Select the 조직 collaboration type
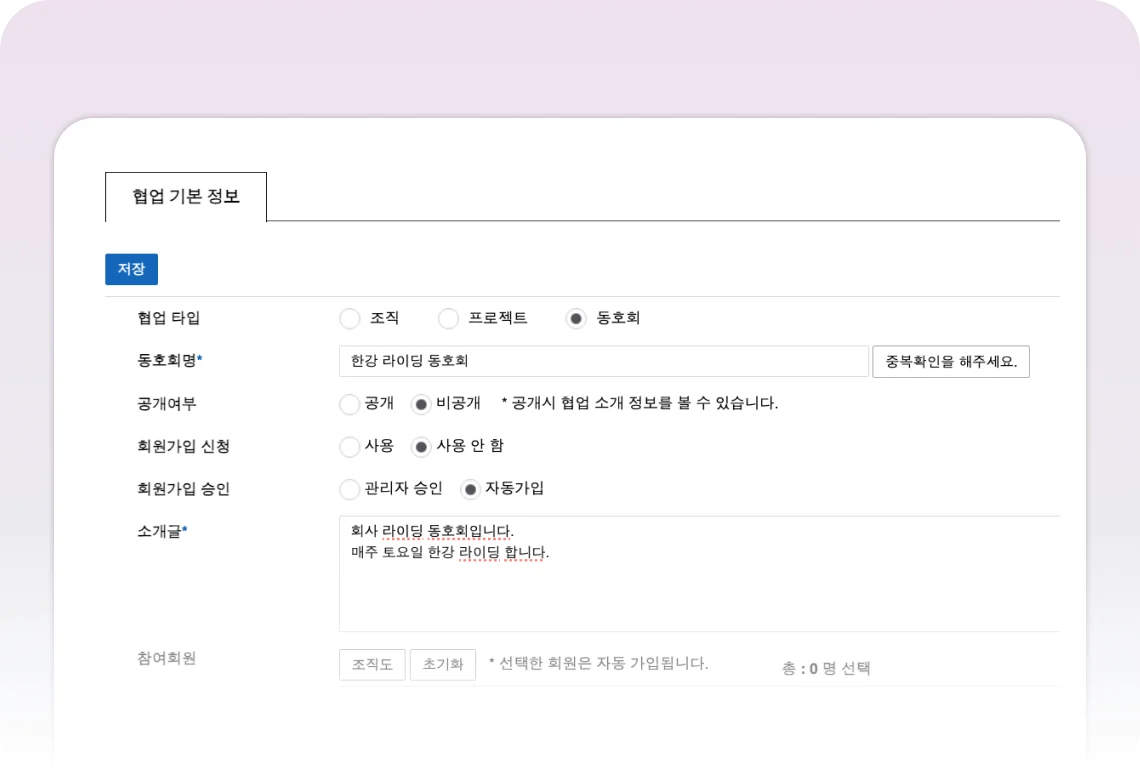The width and height of the screenshot is (1140, 780). pyautogui.click(x=350, y=319)
